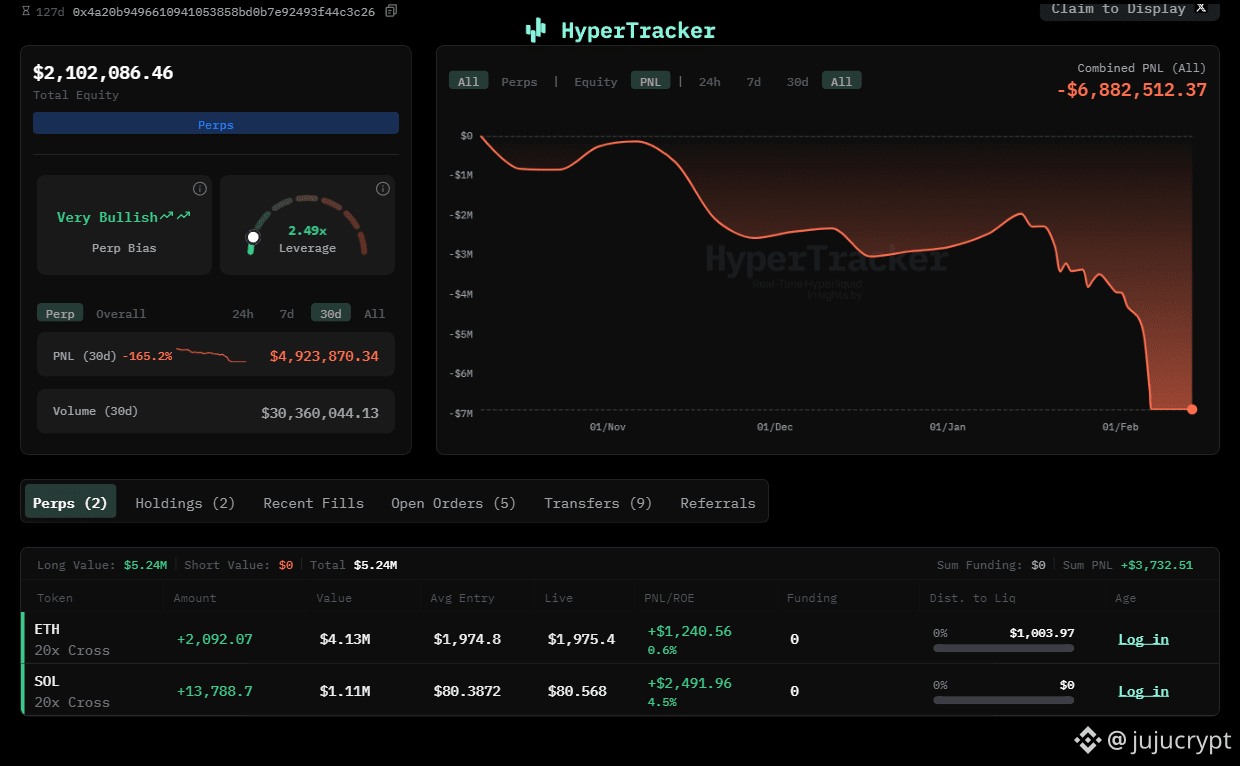Open the Holdings (2) tab
This screenshot has height=766, width=1240.
185,503
